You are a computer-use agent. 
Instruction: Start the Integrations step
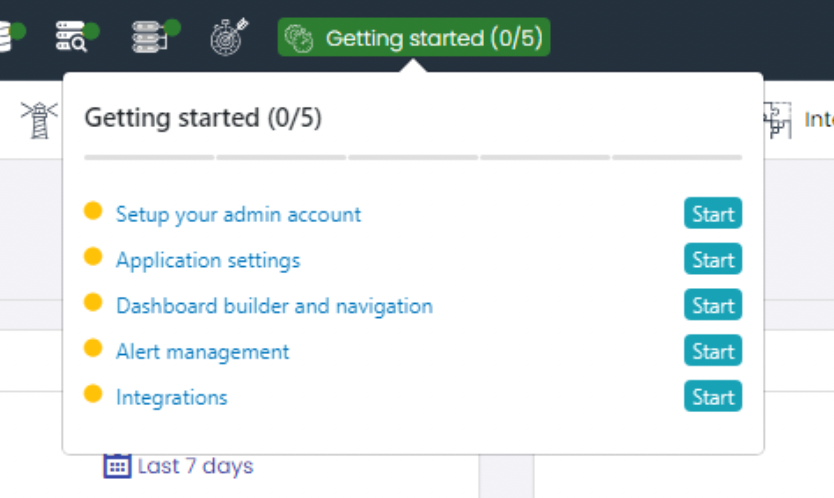pos(713,396)
